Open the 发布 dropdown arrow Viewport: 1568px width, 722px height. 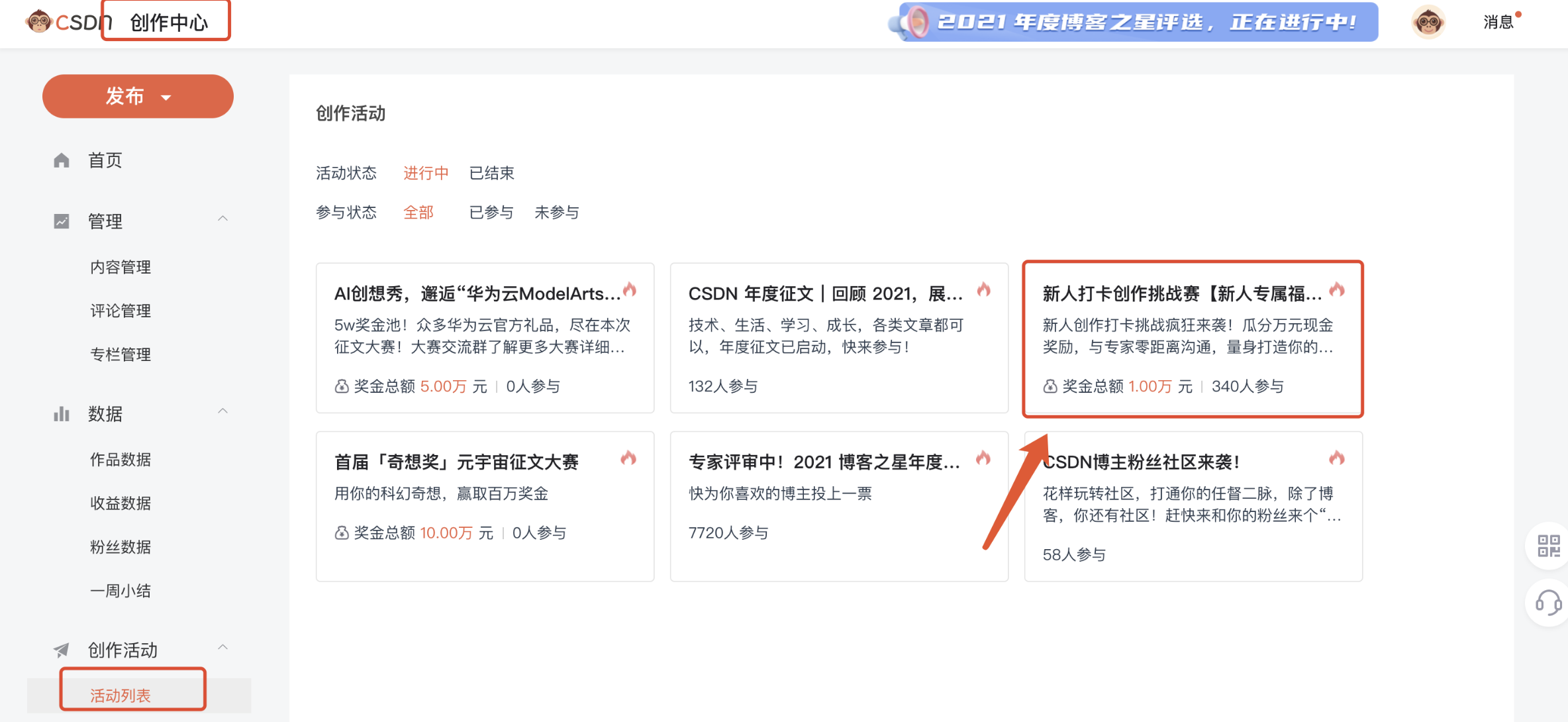(x=166, y=97)
